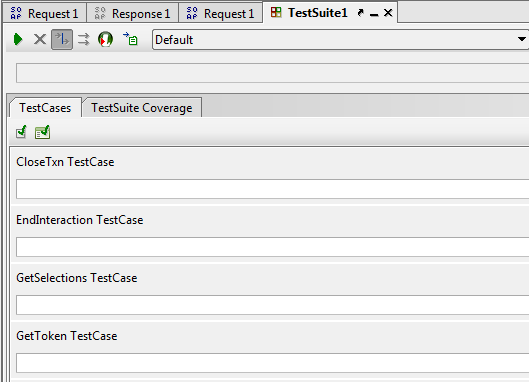Select the EndInteraction TestCase entry
Image resolution: width=529 pixels, height=382 pixels.
coord(80,220)
